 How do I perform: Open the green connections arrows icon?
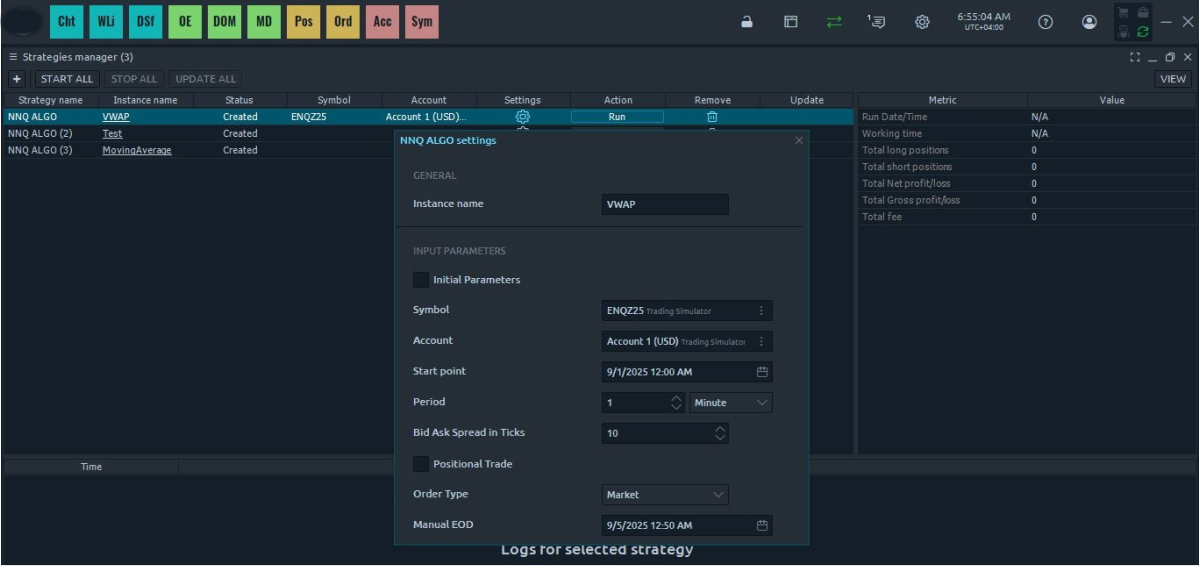834,22
